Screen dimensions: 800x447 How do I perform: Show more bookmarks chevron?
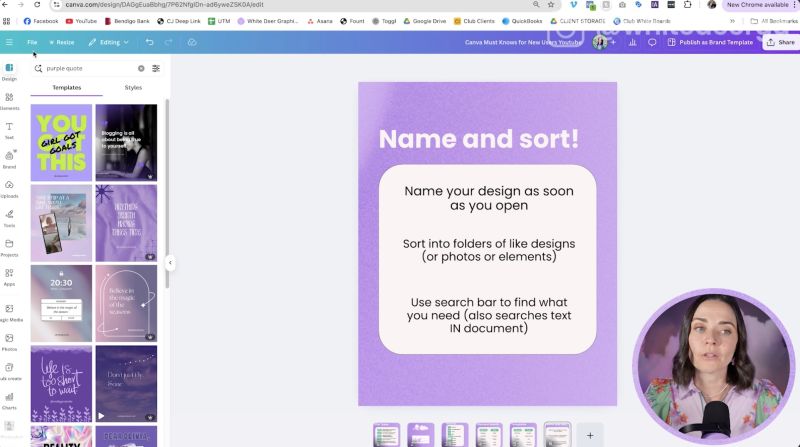coord(733,21)
